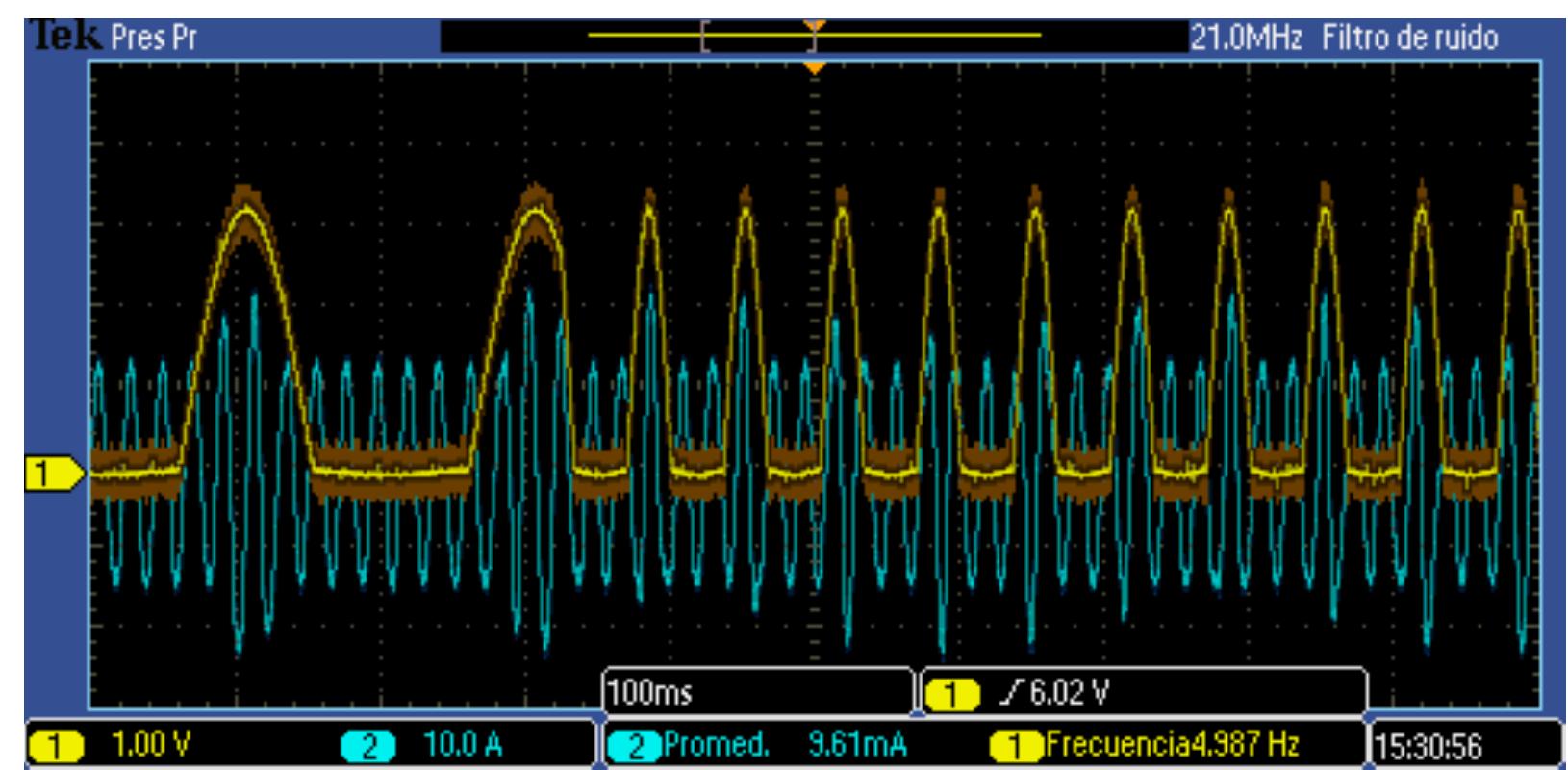Click the 21.0MHz bandwidth indicator

[1247, 38]
